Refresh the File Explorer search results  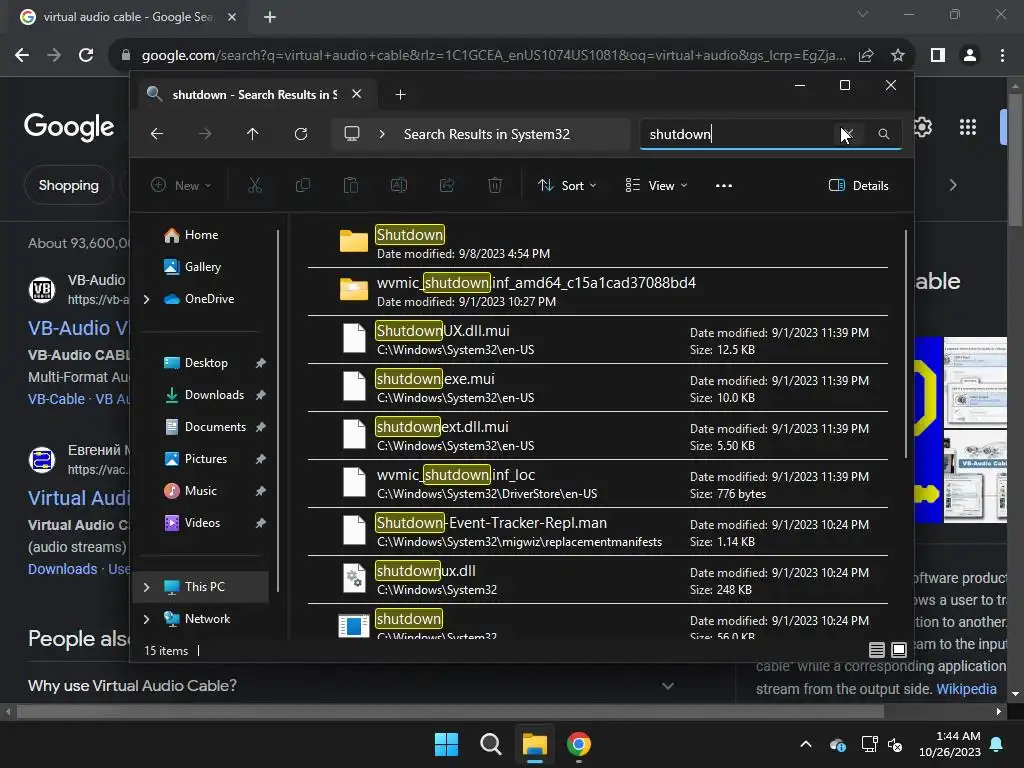tap(300, 134)
